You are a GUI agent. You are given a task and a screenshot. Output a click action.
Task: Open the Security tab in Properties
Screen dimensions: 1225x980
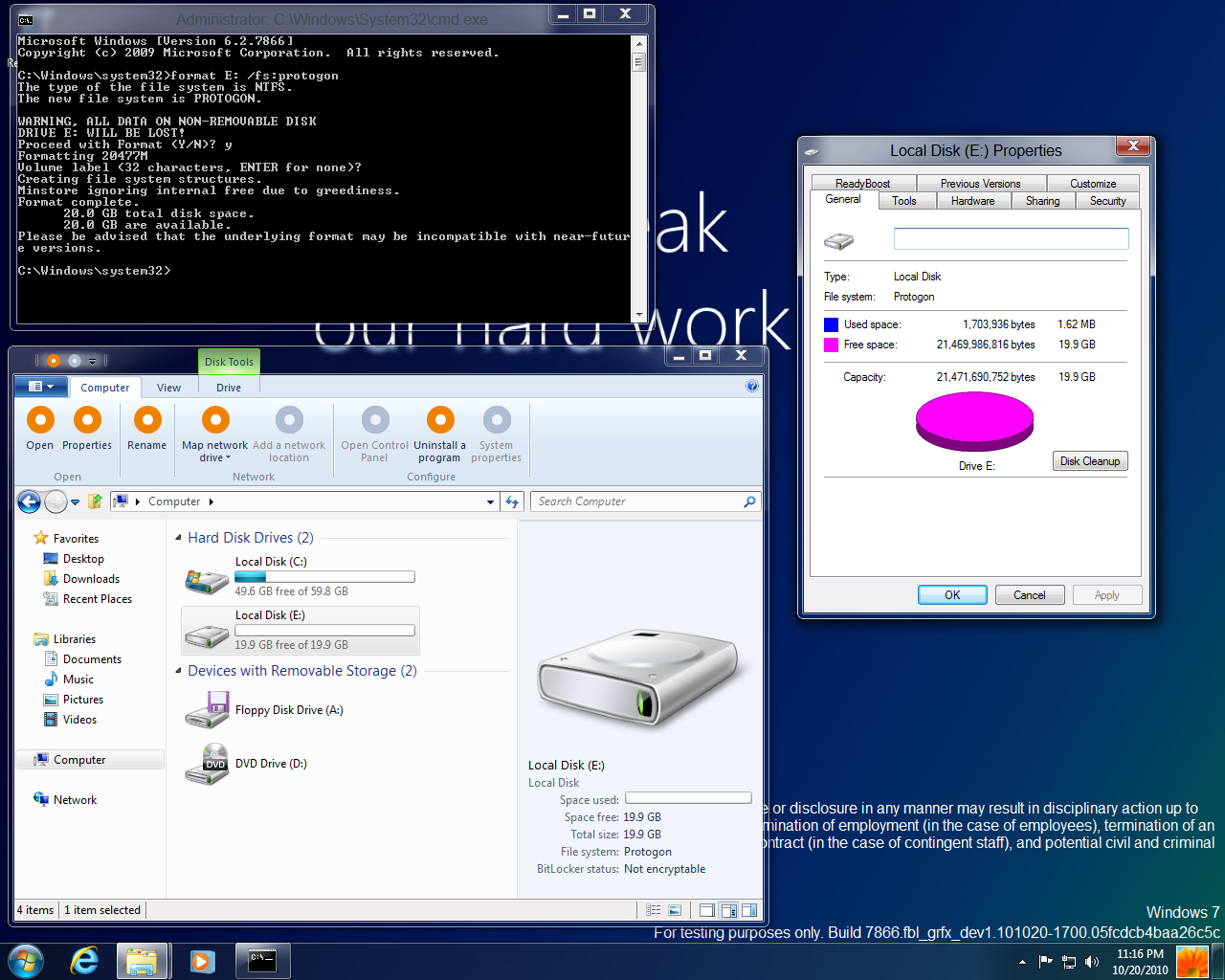pyautogui.click(x=1107, y=201)
